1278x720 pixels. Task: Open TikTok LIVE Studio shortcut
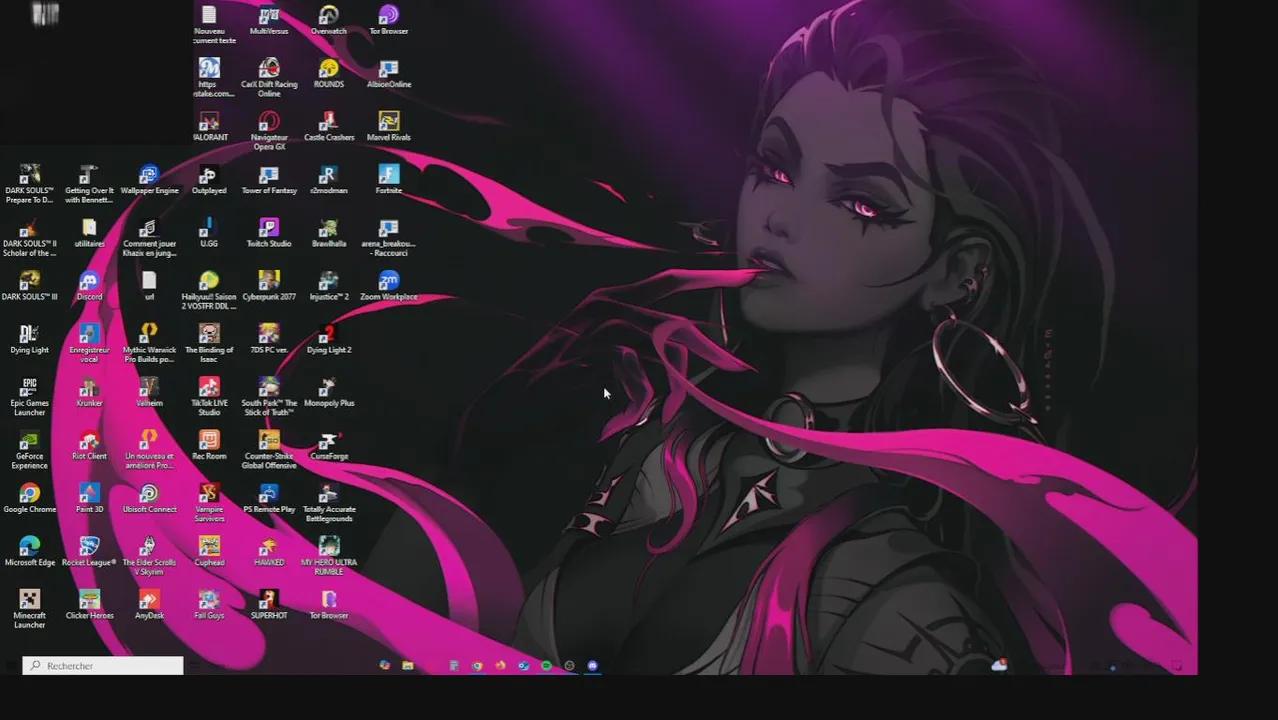coord(209,396)
